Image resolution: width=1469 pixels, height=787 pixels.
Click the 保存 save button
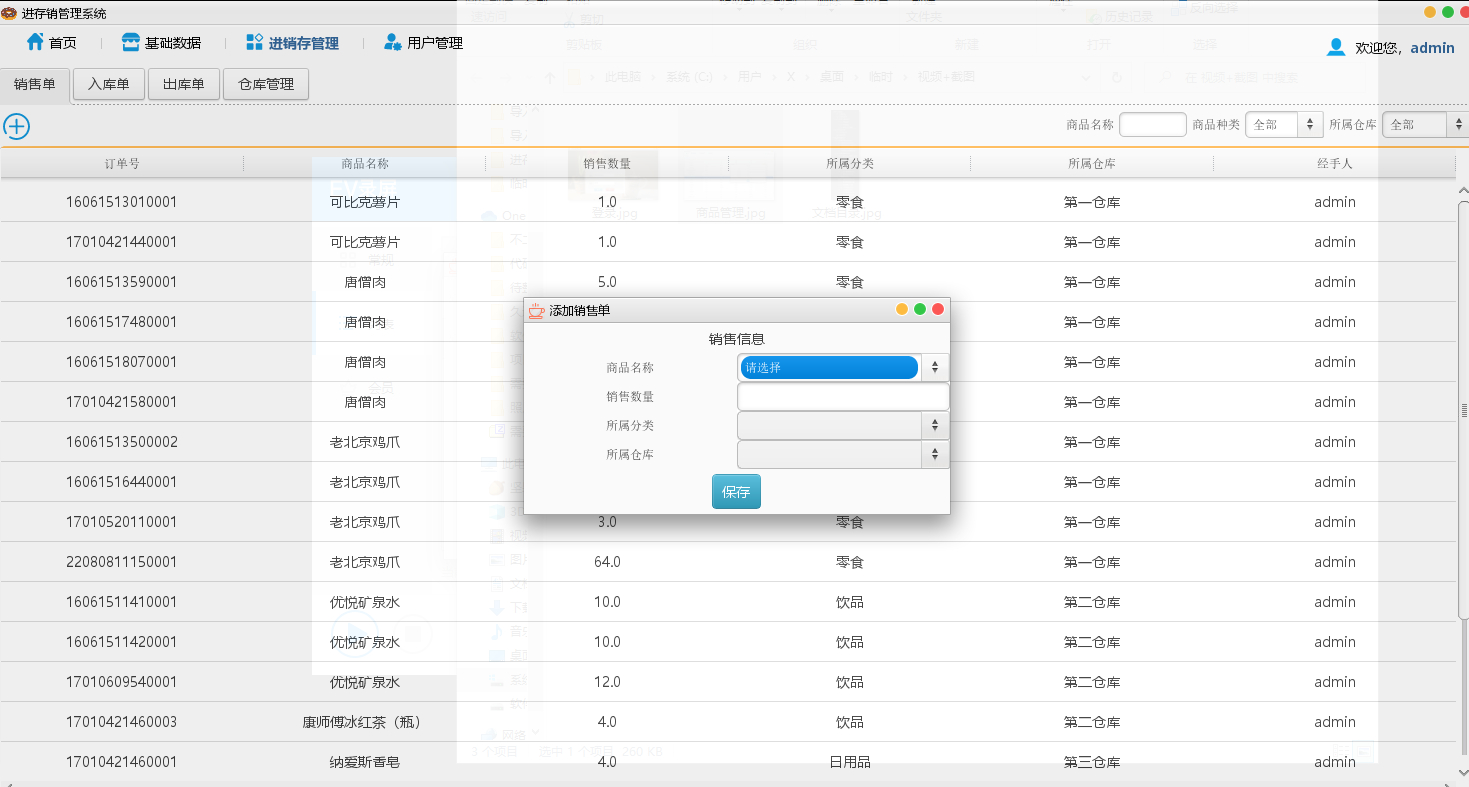[736, 491]
